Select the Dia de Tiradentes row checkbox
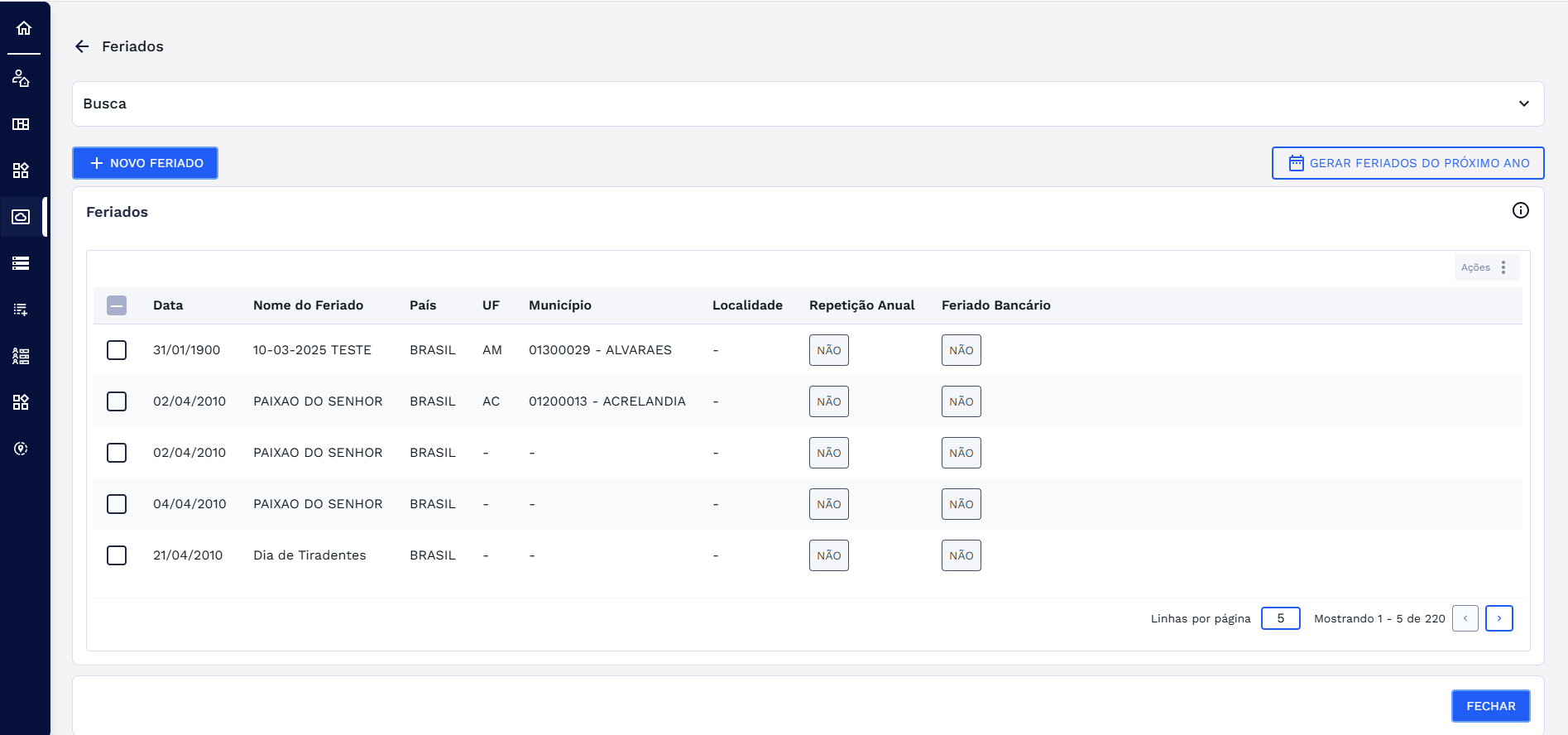The height and width of the screenshot is (735, 1568). click(x=117, y=555)
